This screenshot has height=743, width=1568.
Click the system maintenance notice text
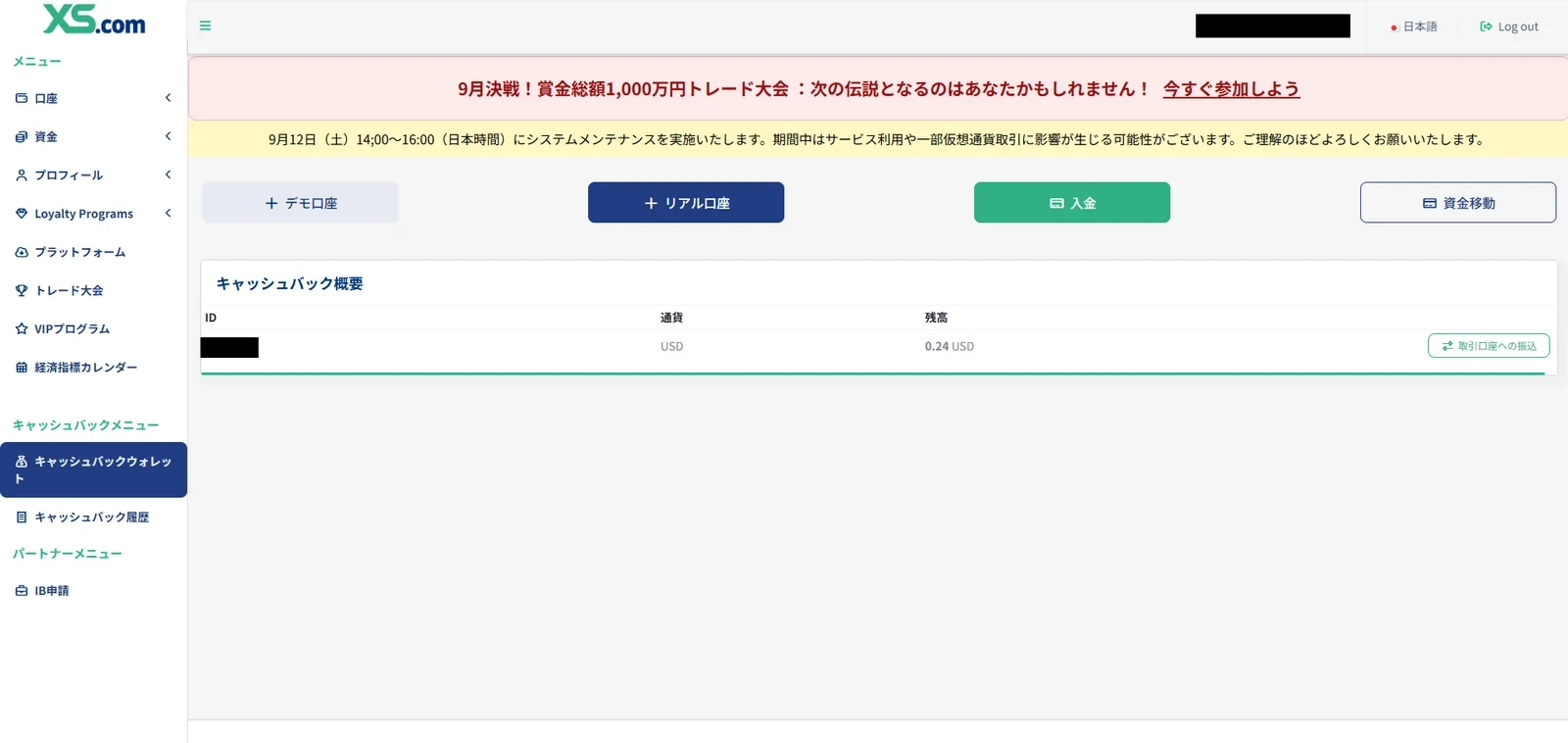[878, 139]
